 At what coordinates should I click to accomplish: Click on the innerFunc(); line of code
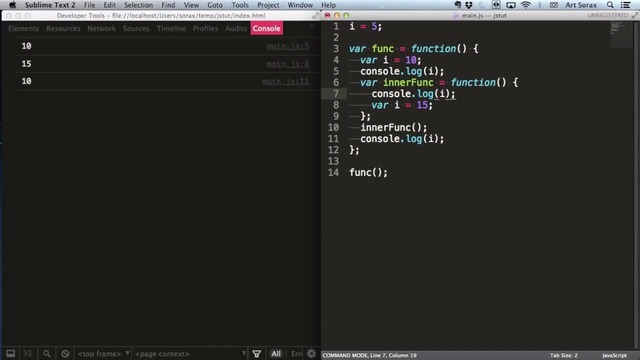coord(393,128)
